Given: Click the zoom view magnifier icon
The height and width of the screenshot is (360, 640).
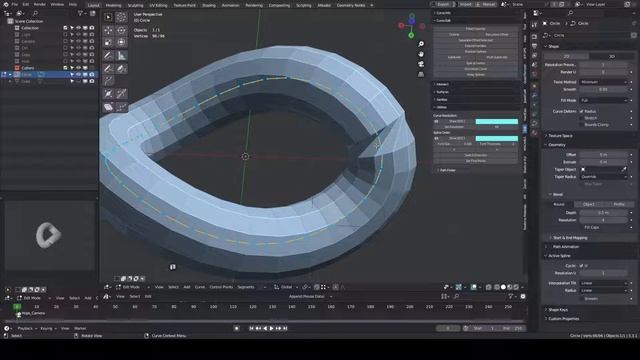Looking at the screenshot, I should point(421,44).
